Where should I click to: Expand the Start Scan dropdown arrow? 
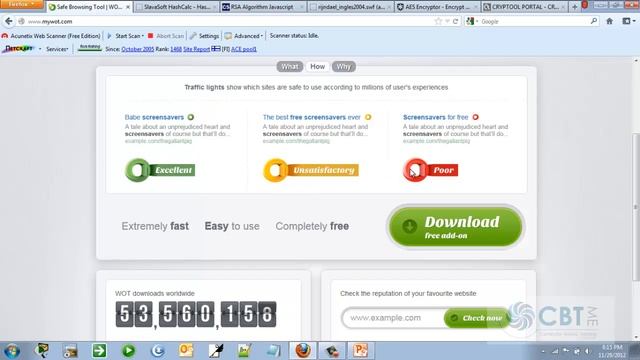(142, 36)
